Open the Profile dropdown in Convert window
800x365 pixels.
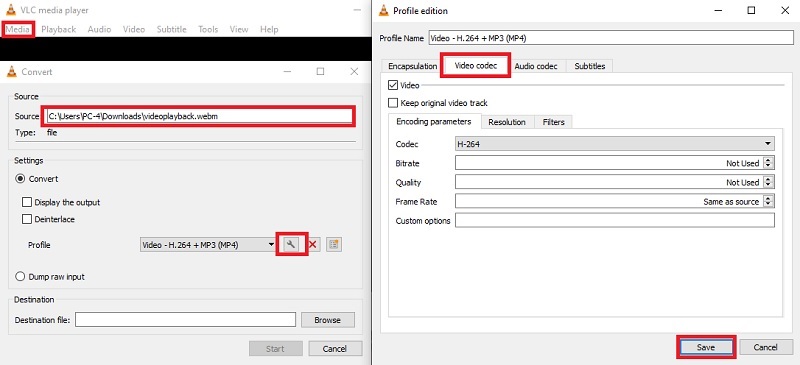208,245
